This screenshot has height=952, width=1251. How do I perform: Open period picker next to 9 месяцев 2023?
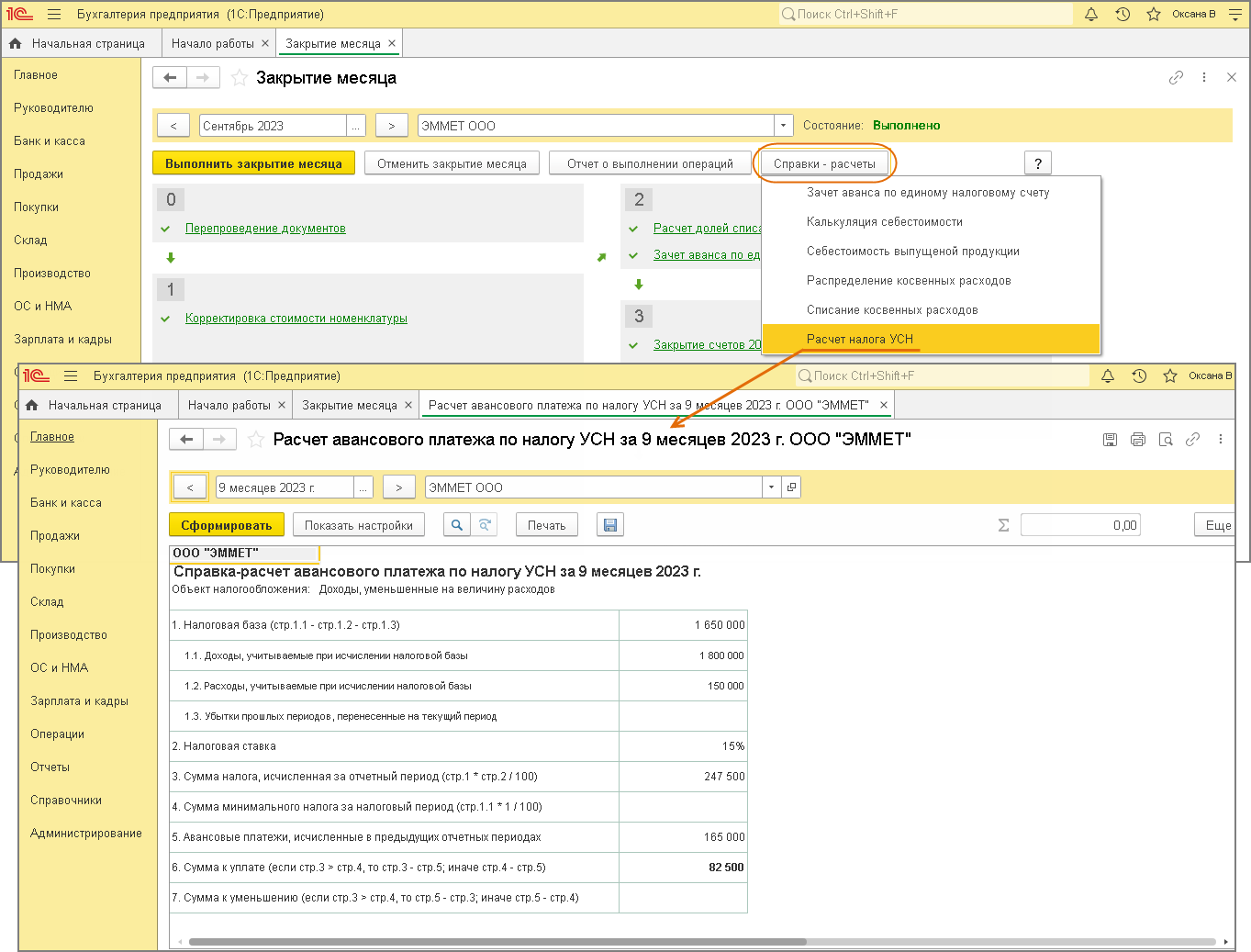pyautogui.click(x=363, y=487)
